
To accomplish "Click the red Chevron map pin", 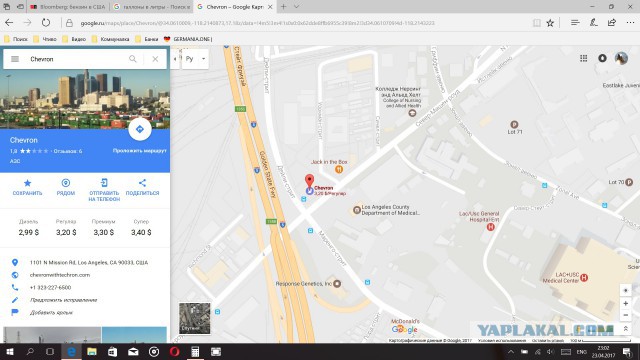I will coord(309,181).
